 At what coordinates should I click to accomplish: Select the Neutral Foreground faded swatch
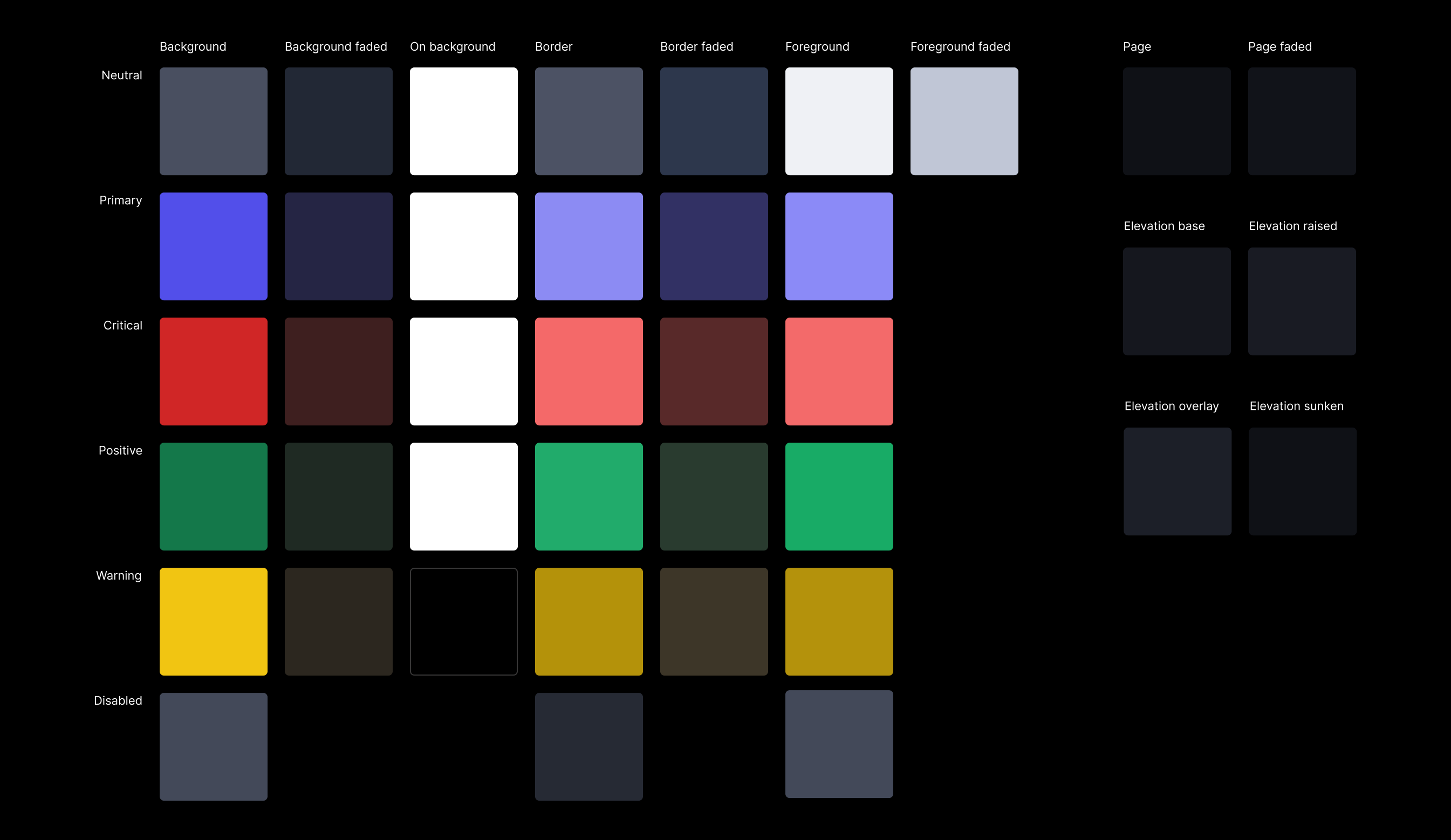click(x=964, y=121)
